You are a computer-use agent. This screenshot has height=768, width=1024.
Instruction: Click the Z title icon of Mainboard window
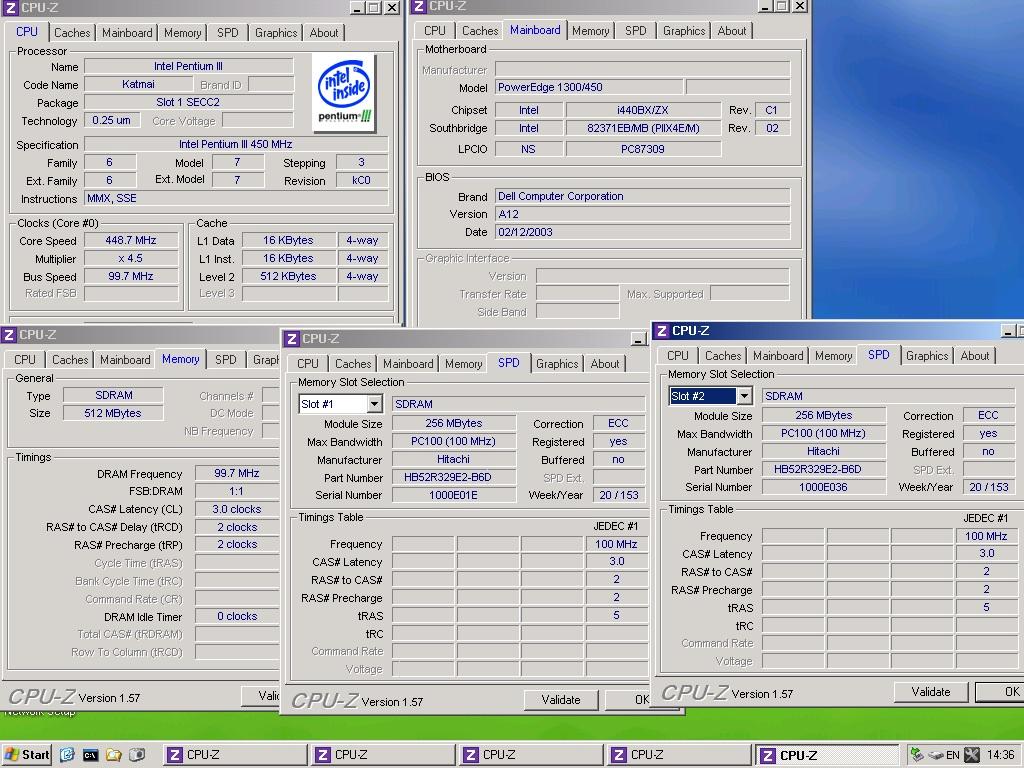[x=419, y=6]
